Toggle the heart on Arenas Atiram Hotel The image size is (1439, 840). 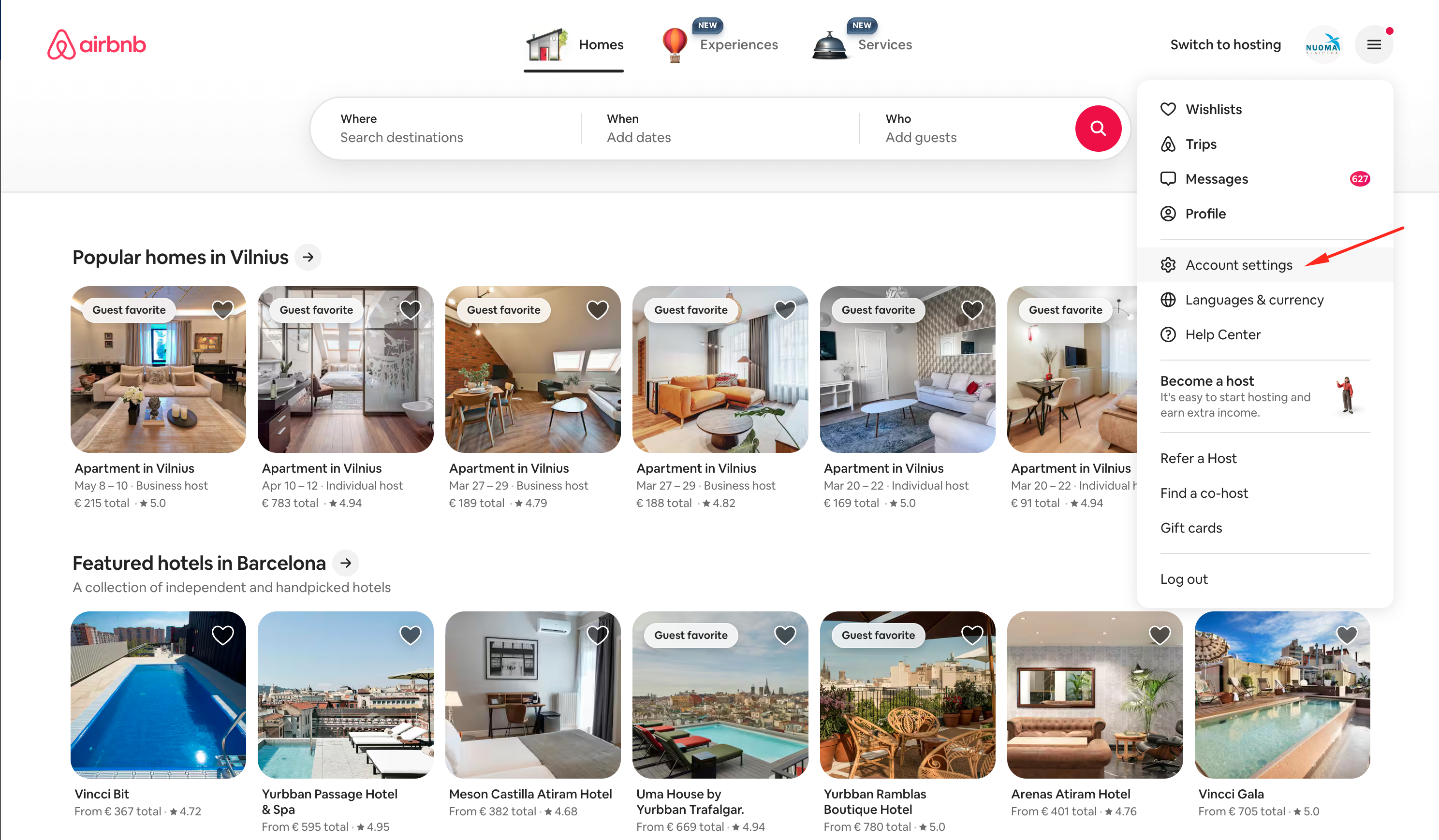(1159, 635)
